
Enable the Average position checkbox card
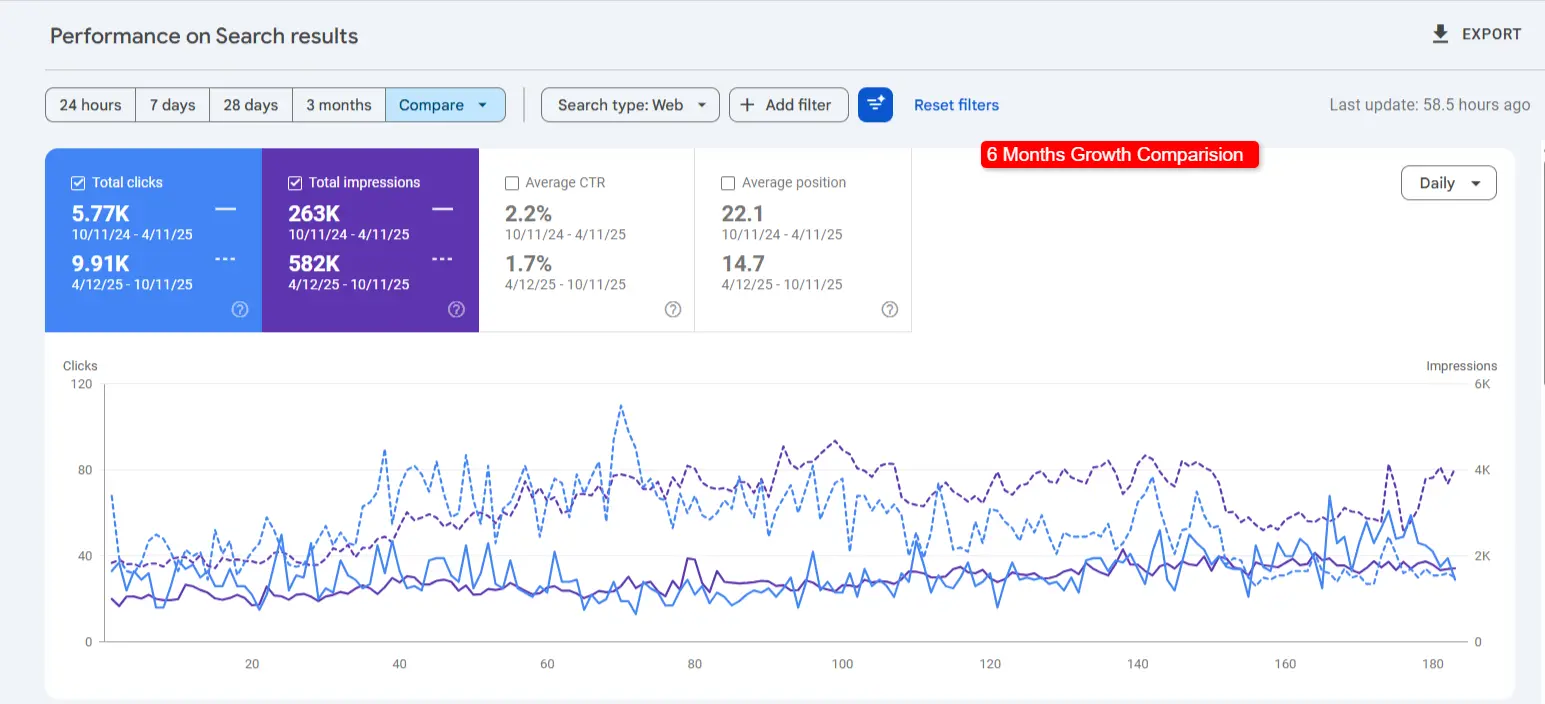[802, 240]
